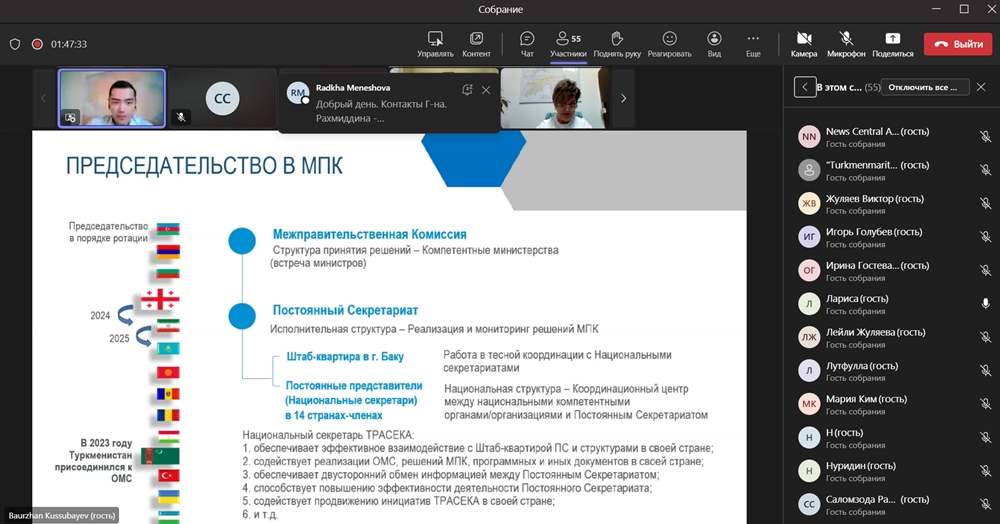Show next video thumbnails
The height and width of the screenshot is (524, 1000).
pos(623,98)
